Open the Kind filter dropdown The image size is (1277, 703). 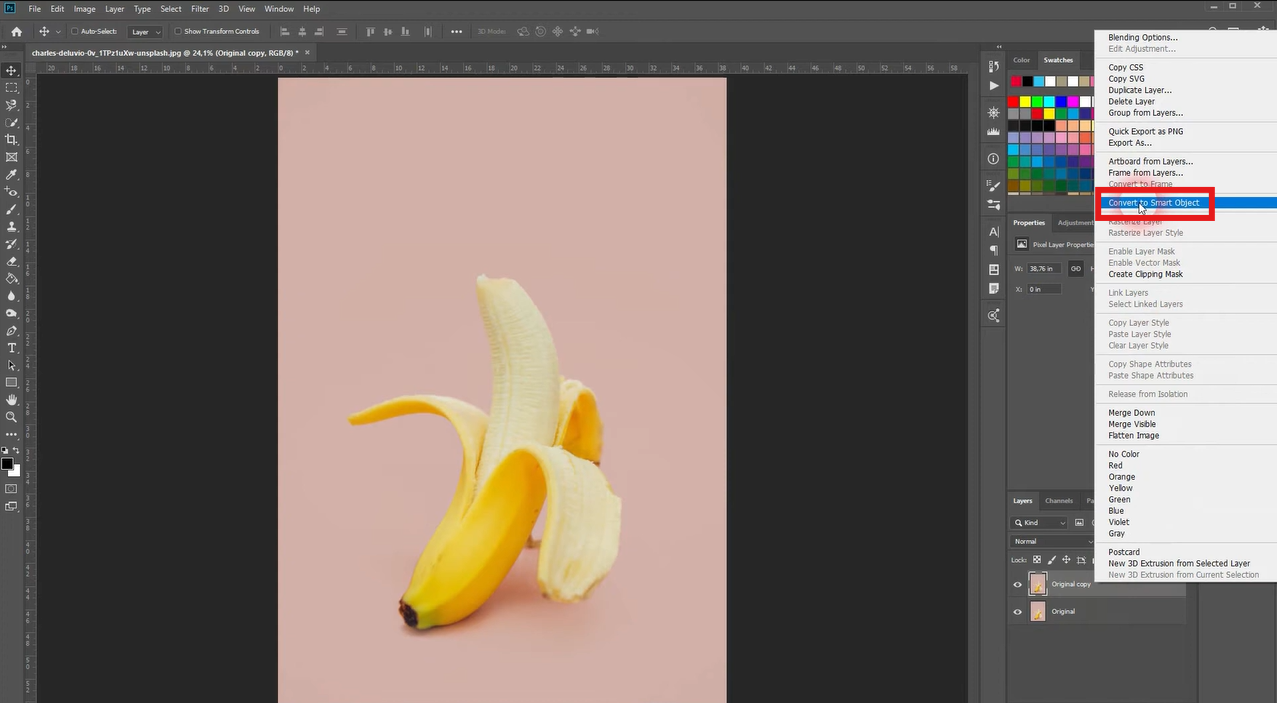coord(1040,522)
